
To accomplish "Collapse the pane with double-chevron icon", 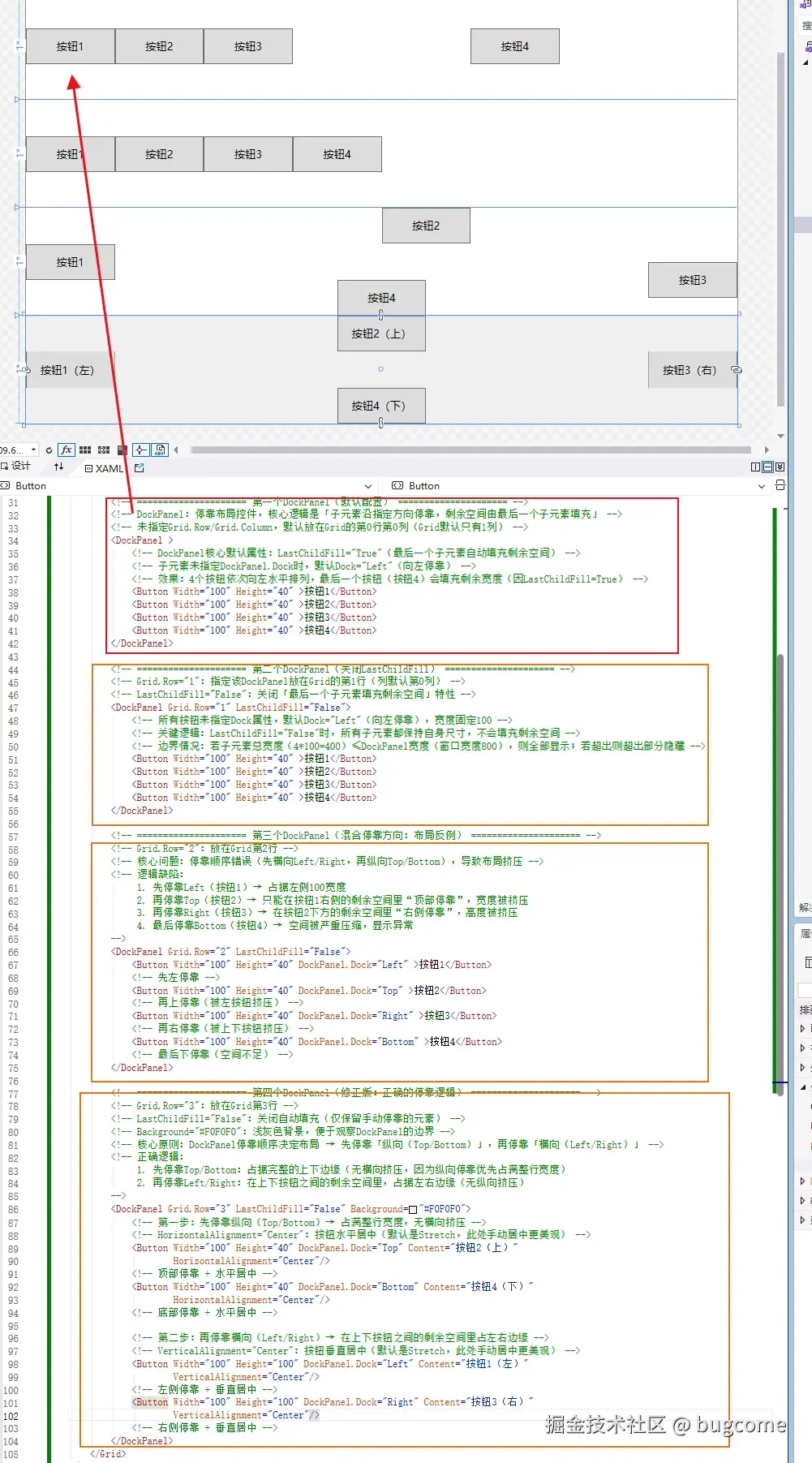I will [780, 467].
